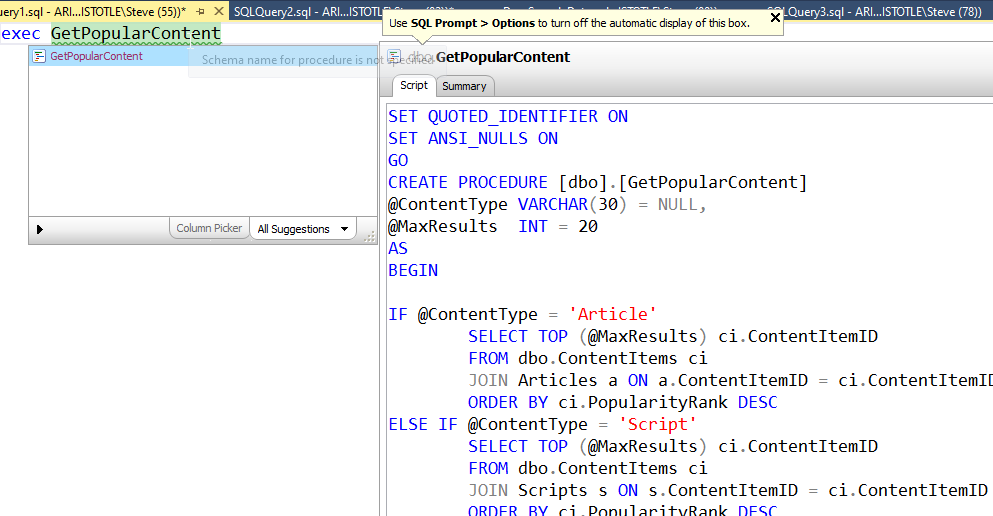Select the All Suggestions filter tab
This screenshot has width=993, height=516.
[293, 229]
